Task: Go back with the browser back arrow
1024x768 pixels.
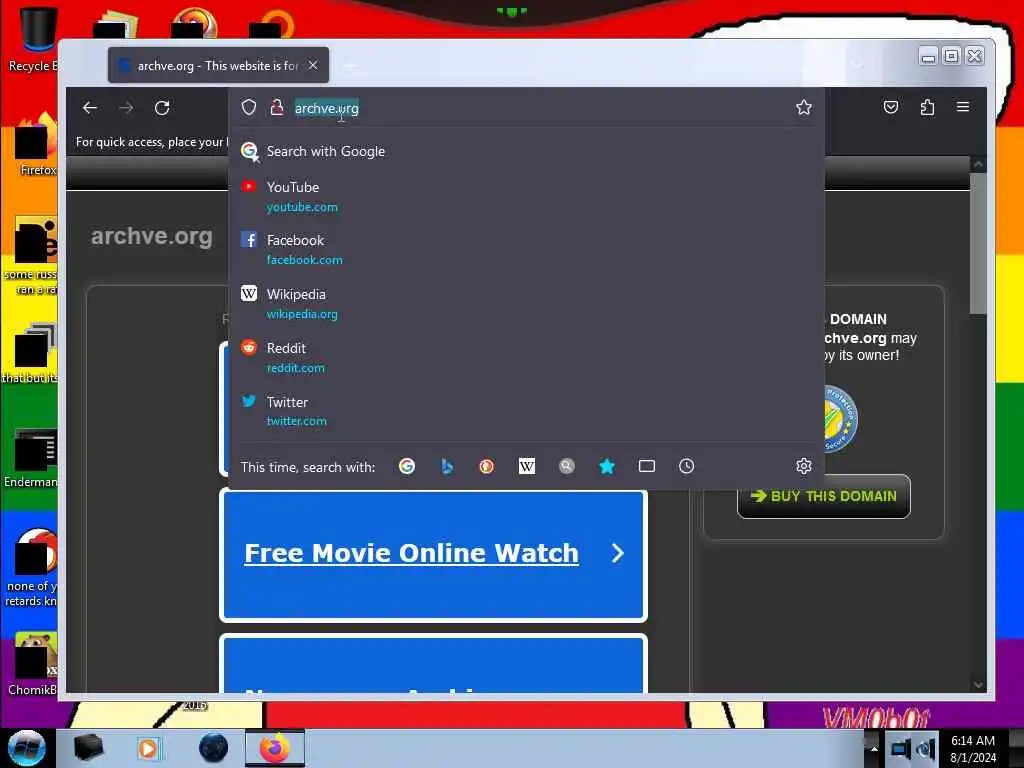Action: (x=90, y=108)
